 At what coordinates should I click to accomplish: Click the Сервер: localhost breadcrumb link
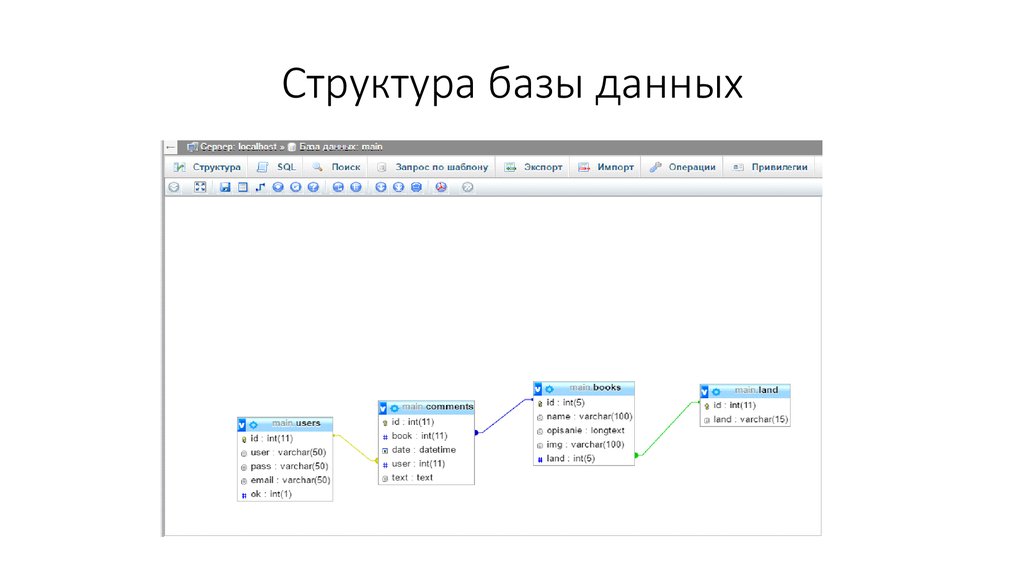(238, 147)
